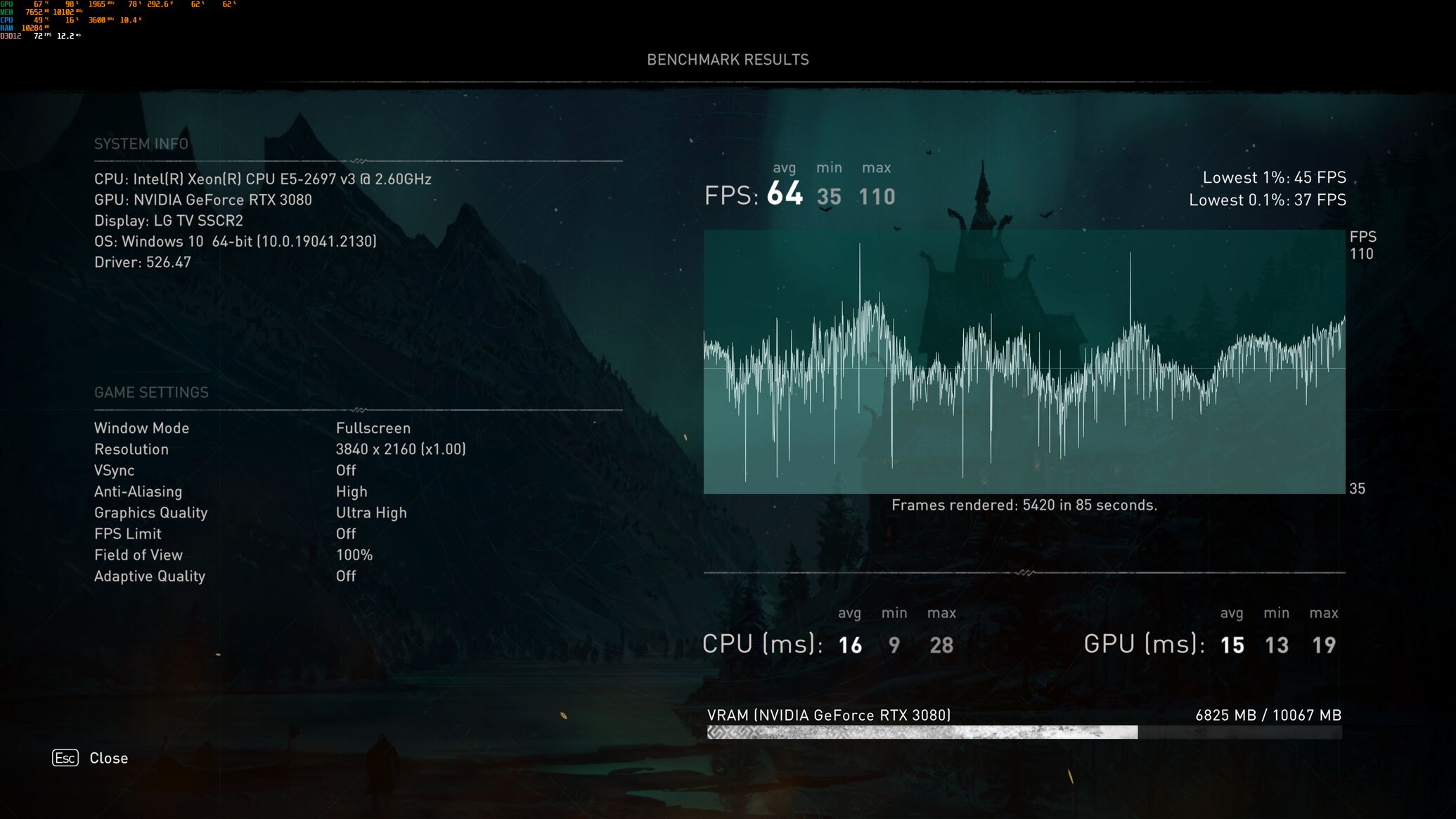The width and height of the screenshot is (1456, 819).
Task: Click the Adaptive Quality Off value
Action: point(345,576)
